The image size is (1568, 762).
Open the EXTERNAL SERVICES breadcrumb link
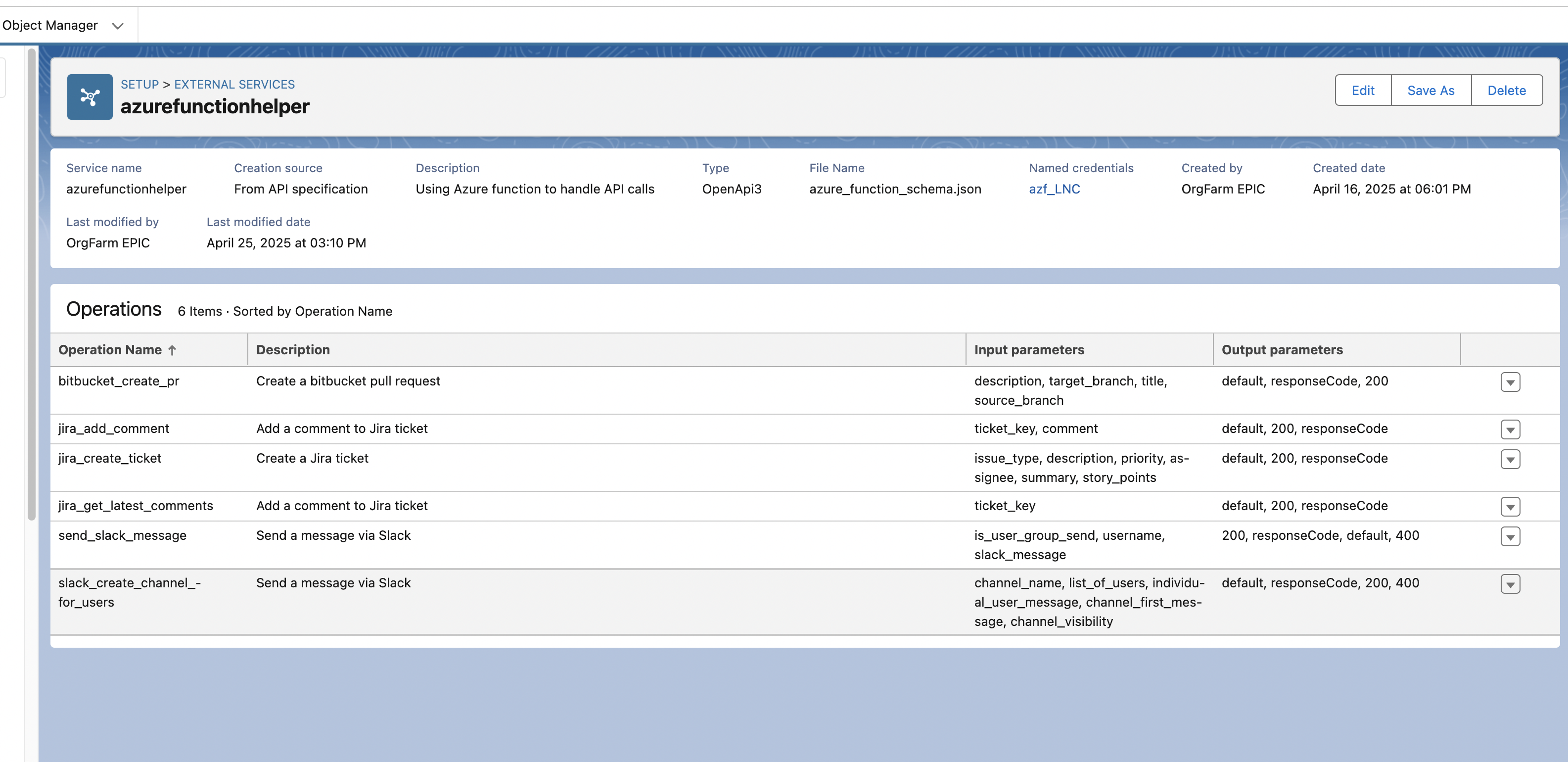pos(234,84)
